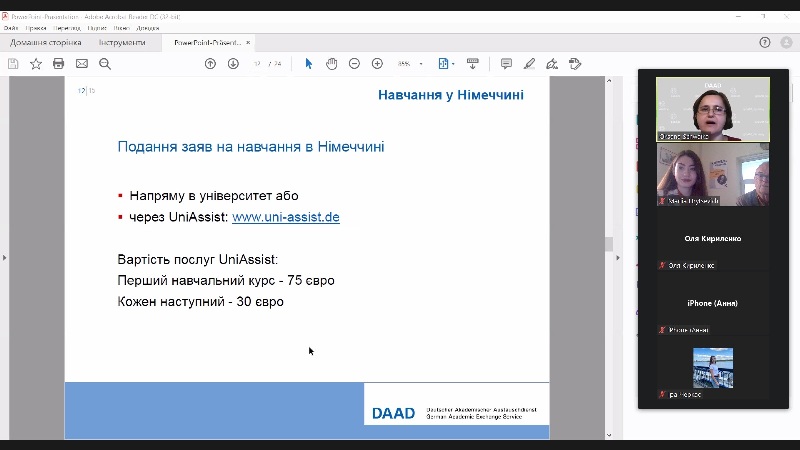Viewport: 800px width, 450px height.
Task: Click muted mic icon on Mariia's video
Action: pos(662,201)
